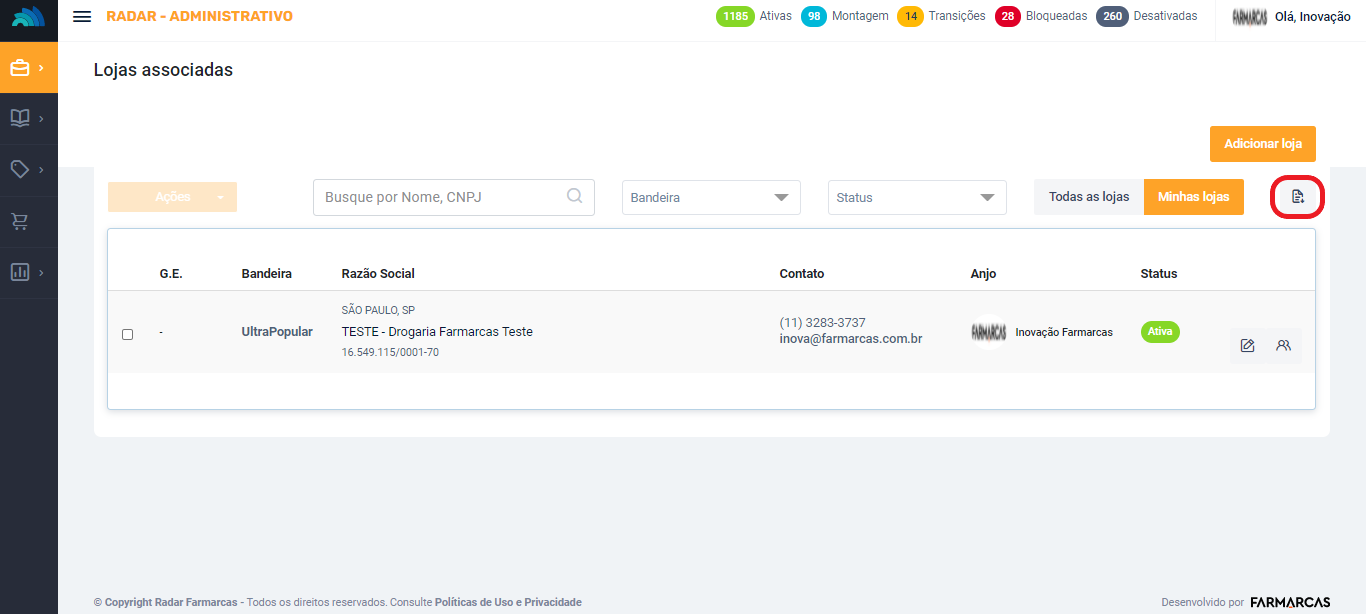The width and height of the screenshot is (1366, 614).
Task: Toggle the hamburger menu
Action: click(x=82, y=17)
